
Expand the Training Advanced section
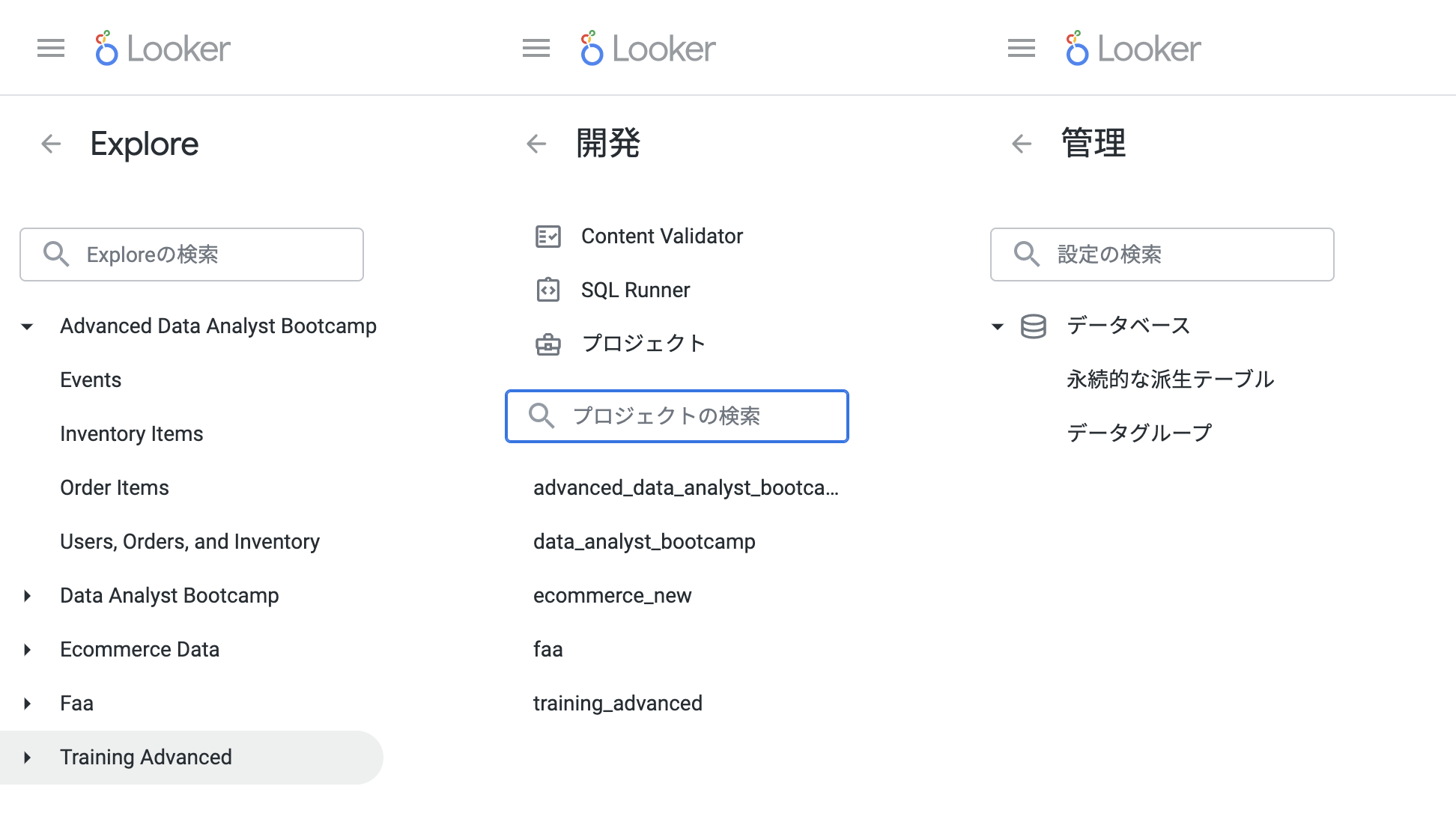(x=28, y=757)
